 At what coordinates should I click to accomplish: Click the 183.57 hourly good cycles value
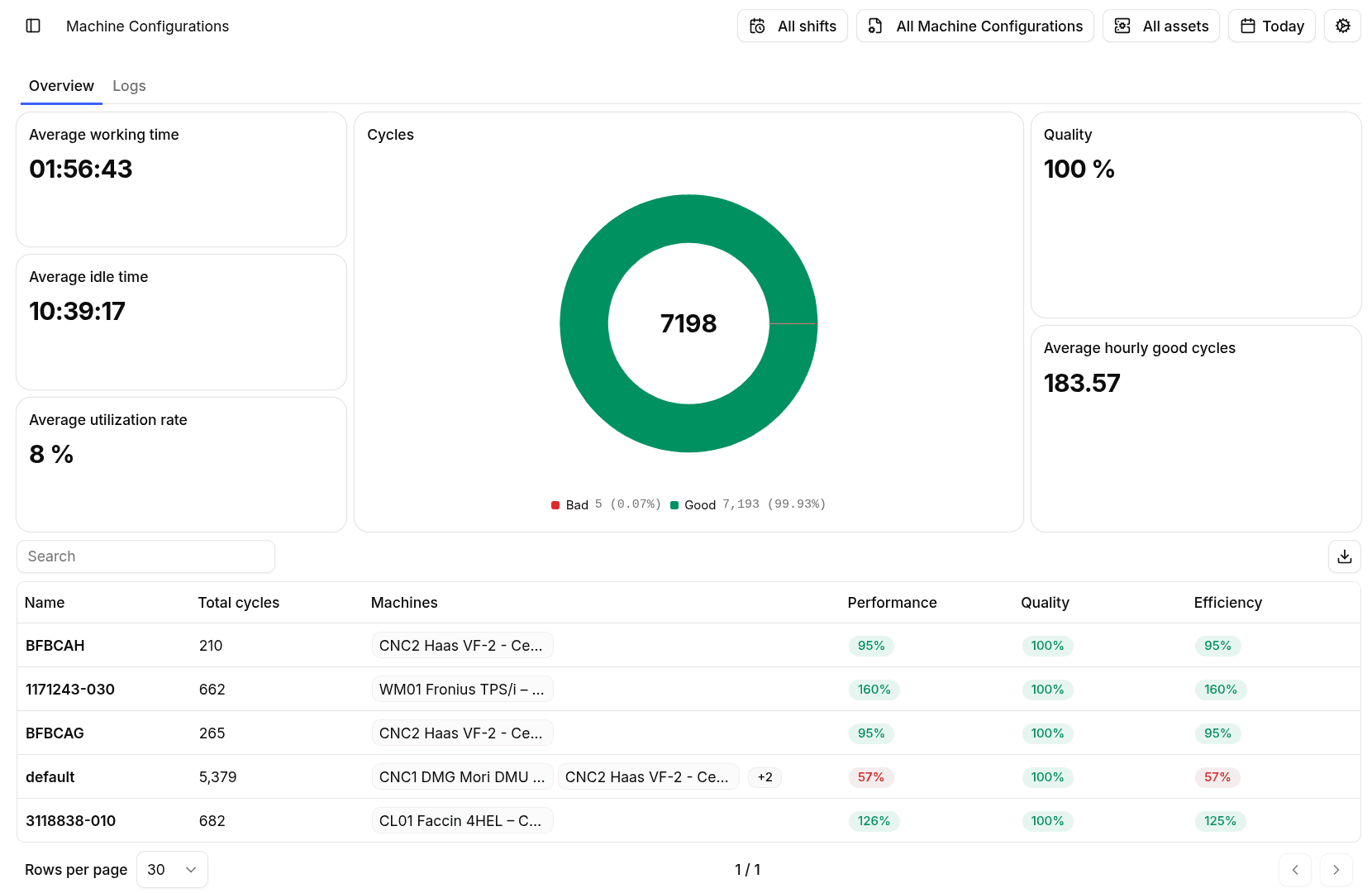[x=1082, y=384]
